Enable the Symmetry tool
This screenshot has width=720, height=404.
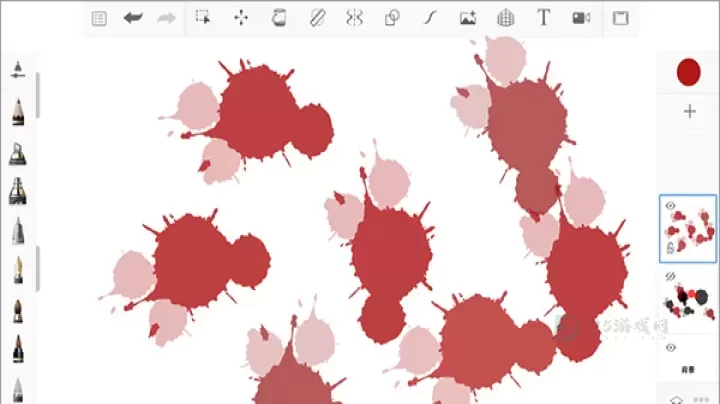coord(354,18)
